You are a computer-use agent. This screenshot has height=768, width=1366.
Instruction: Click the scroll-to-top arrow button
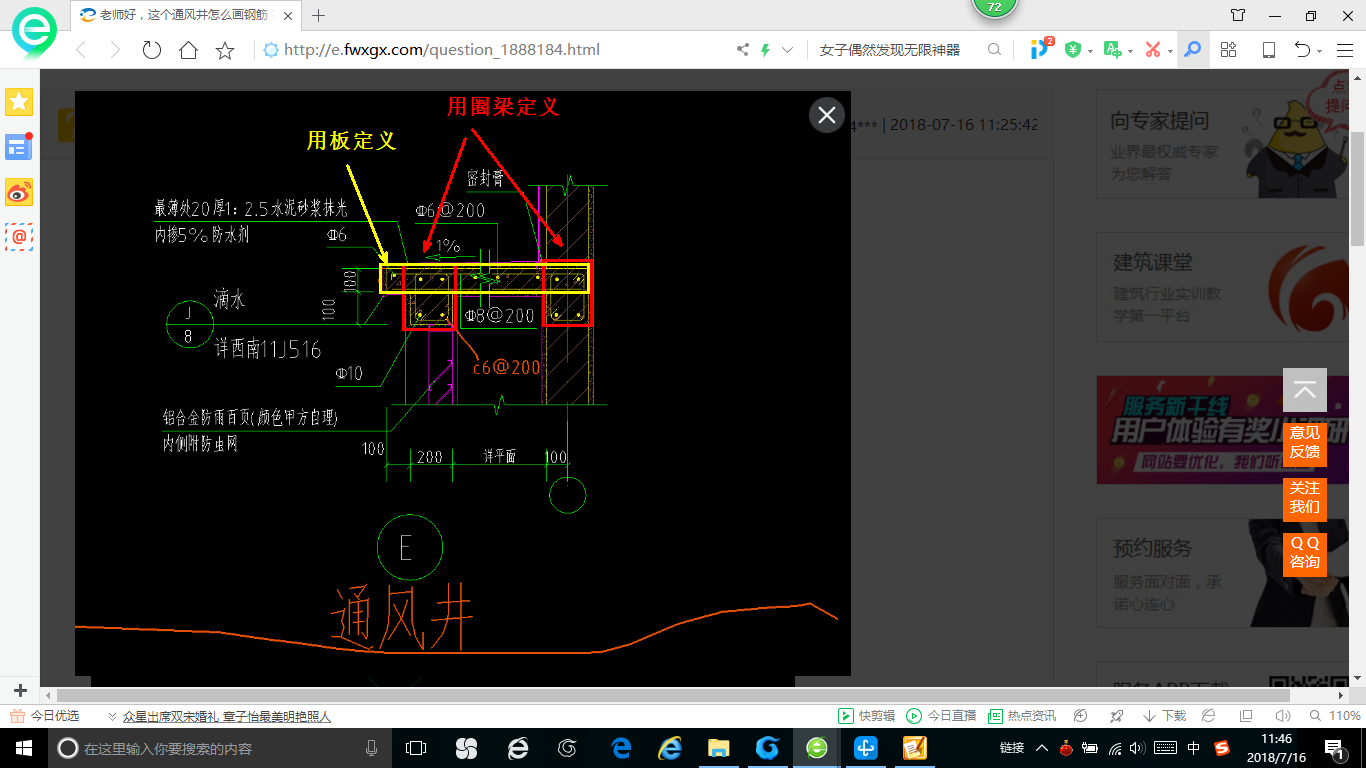pyautogui.click(x=1304, y=390)
